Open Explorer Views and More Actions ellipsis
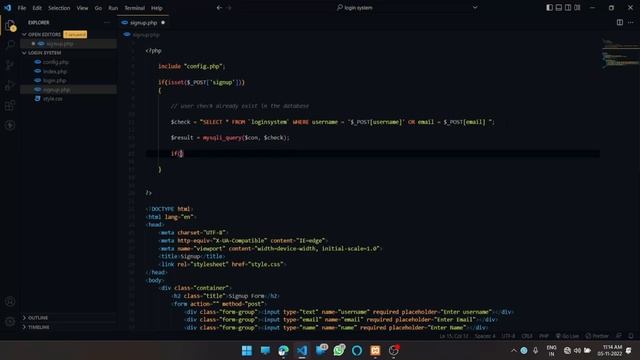 coord(107,22)
